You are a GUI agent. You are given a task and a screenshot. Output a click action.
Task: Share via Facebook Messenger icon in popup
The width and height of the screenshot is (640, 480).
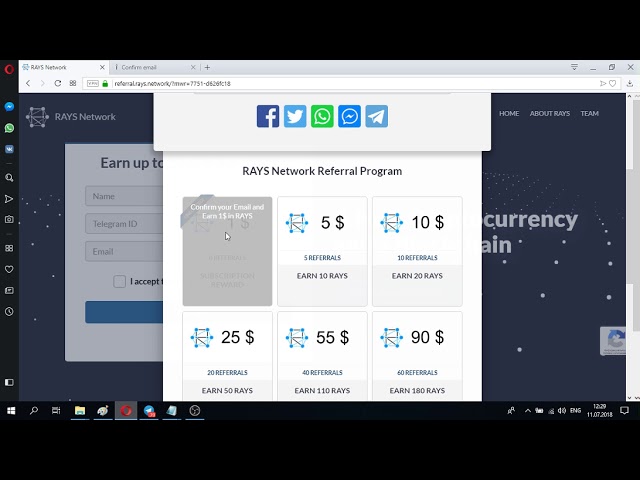click(x=349, y=116)
